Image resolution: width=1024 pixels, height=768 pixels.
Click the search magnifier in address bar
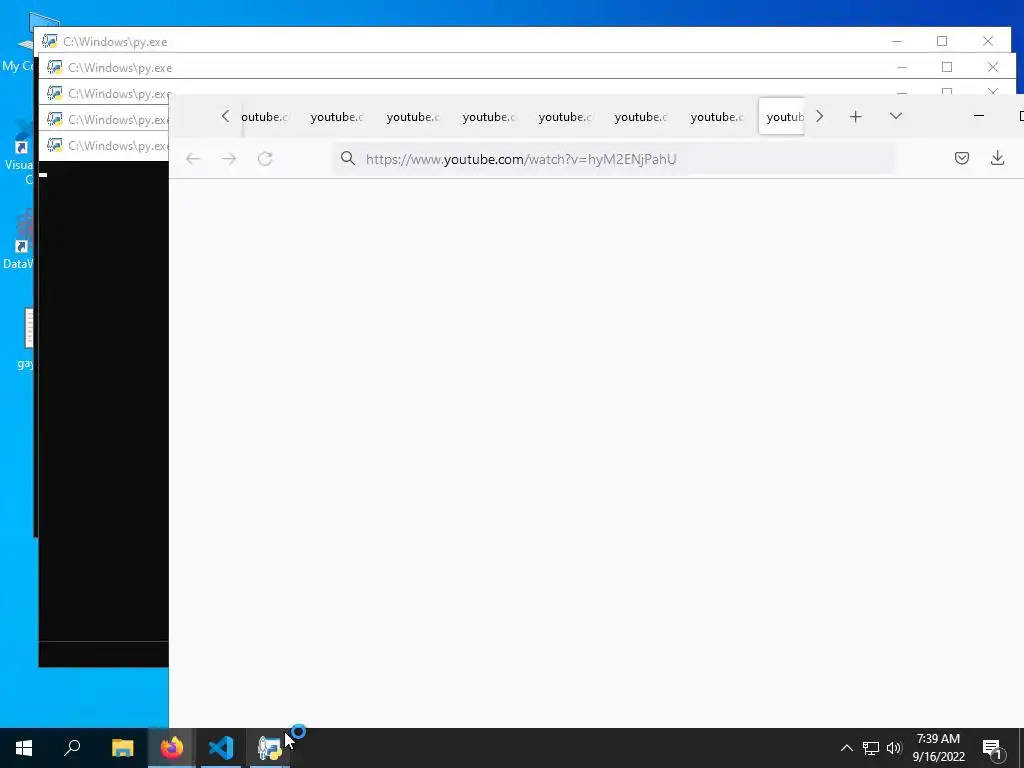[347, 159]
